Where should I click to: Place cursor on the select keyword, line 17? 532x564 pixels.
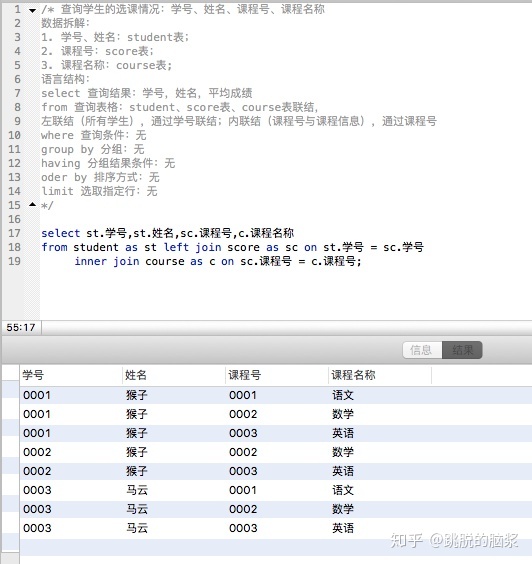60,233
